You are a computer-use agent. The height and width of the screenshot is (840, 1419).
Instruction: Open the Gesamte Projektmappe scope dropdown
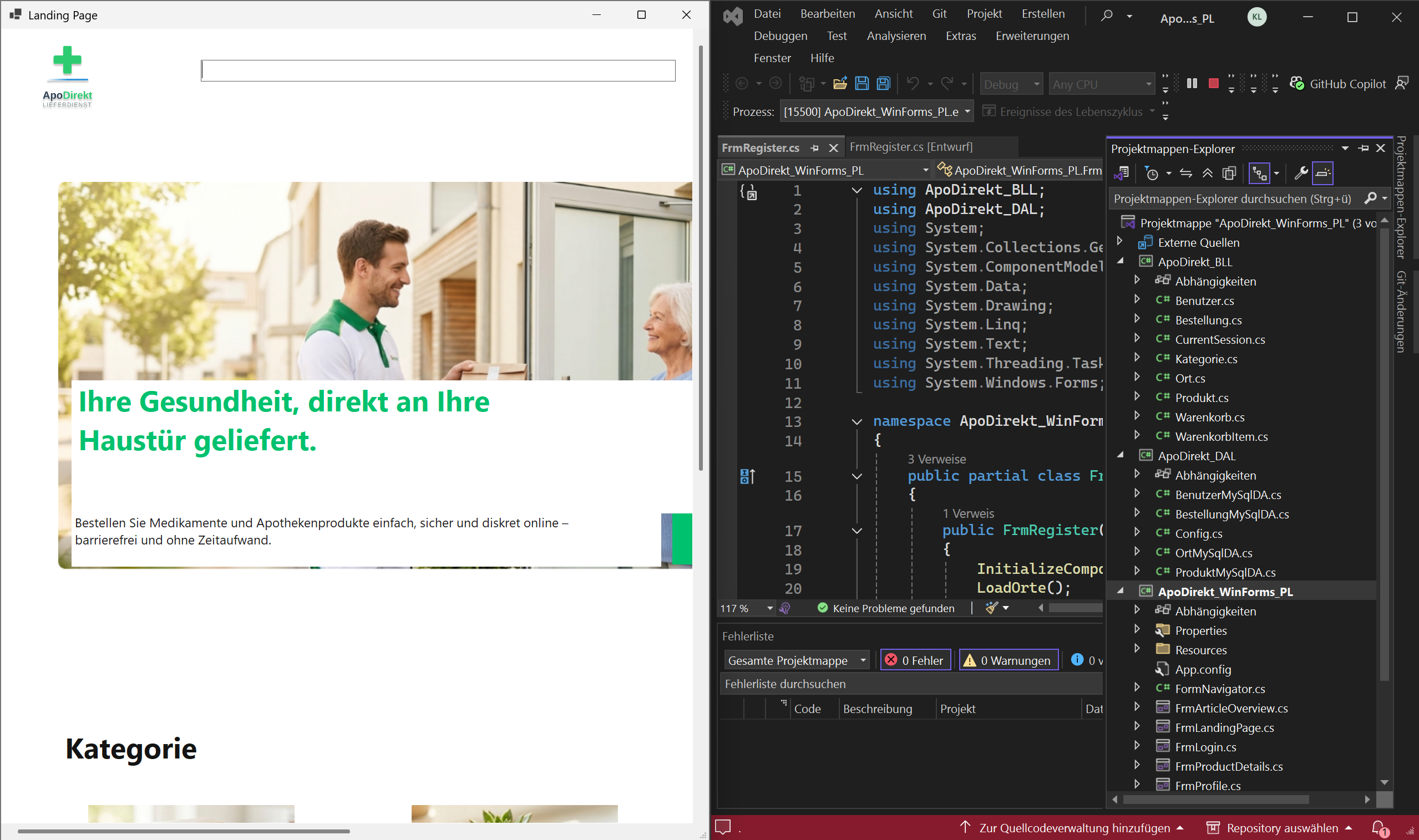coord(797,660)
